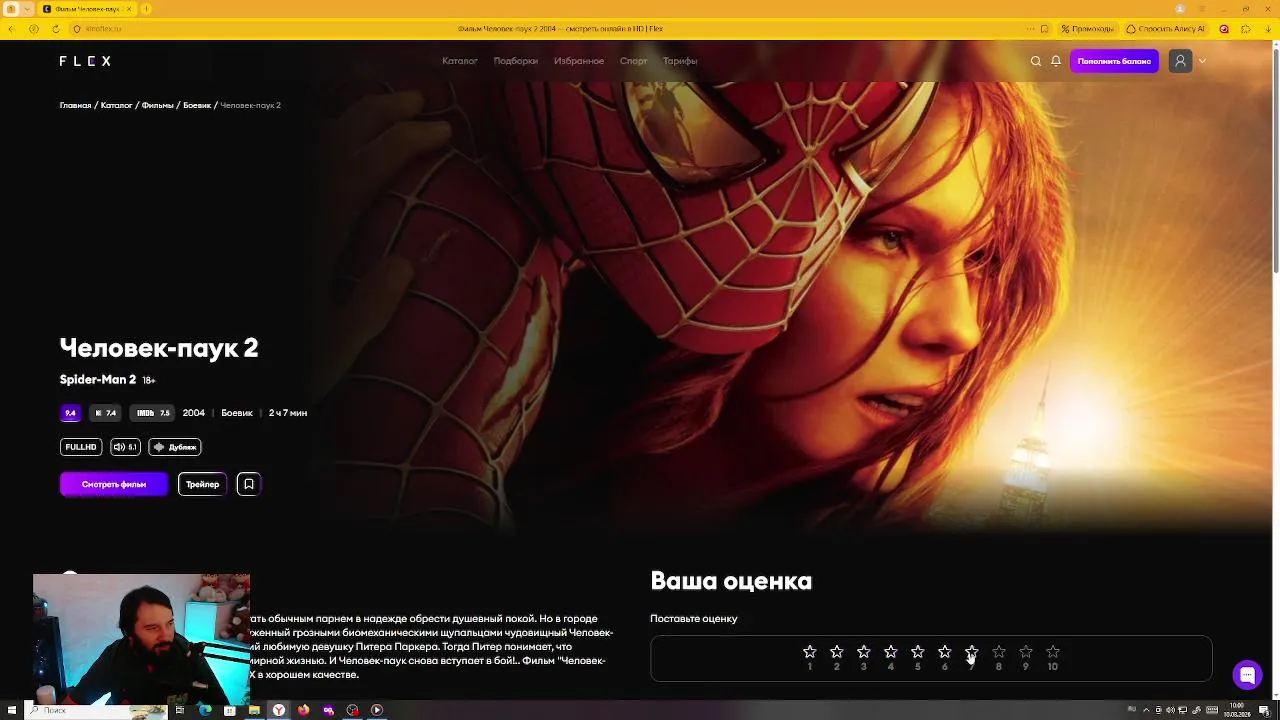The height and width of the screenshot is (720, 1280).
Task: Click the browser back arrow
Action: click(x=11, y=29)
